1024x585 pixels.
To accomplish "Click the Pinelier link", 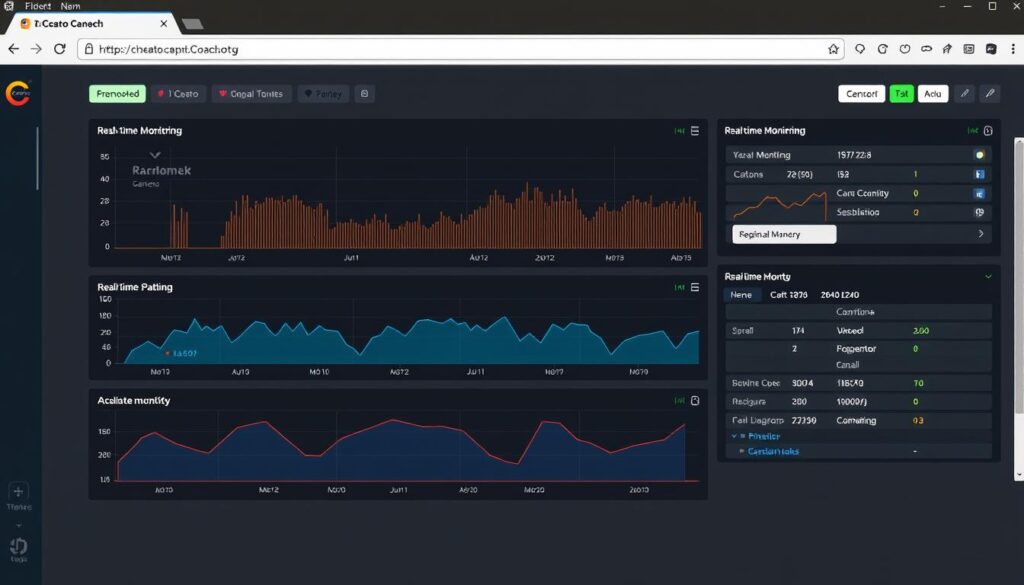I will pos(763,436).
